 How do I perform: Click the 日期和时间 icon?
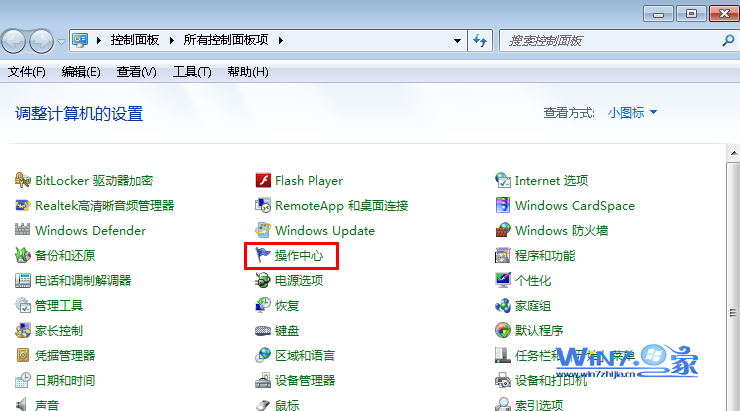click(22, 380)
